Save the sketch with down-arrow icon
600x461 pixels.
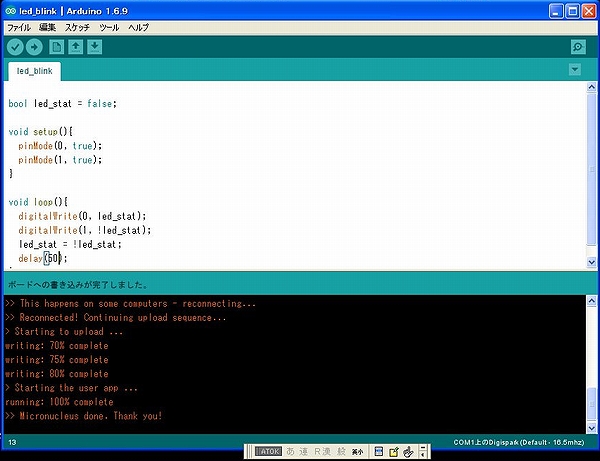95,47
